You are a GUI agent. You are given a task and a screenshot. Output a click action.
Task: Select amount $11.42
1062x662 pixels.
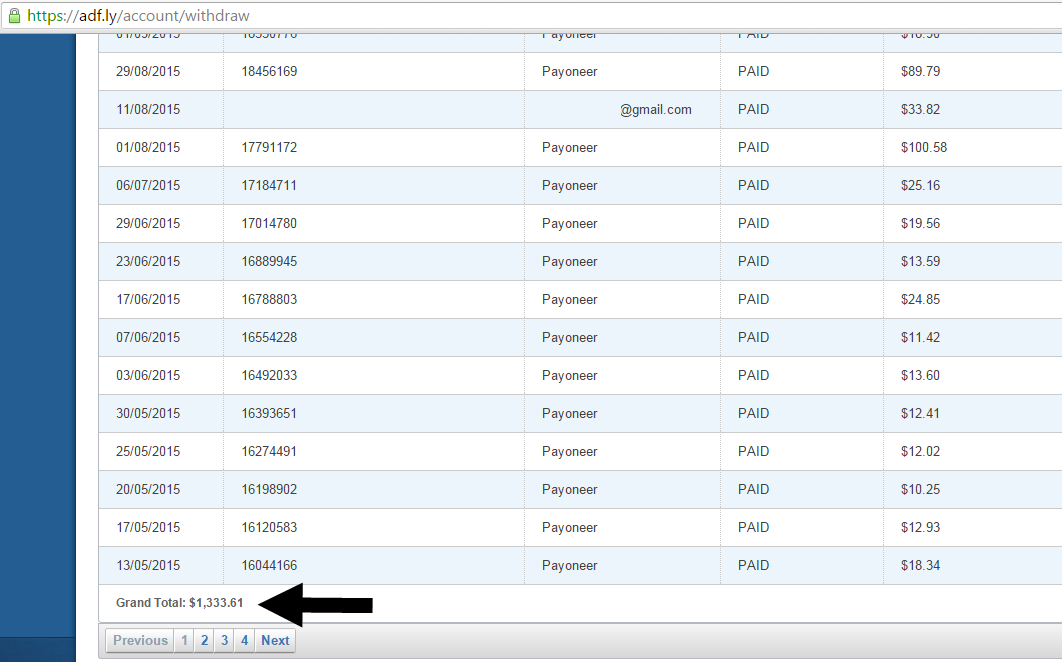[x=920, y=337]
